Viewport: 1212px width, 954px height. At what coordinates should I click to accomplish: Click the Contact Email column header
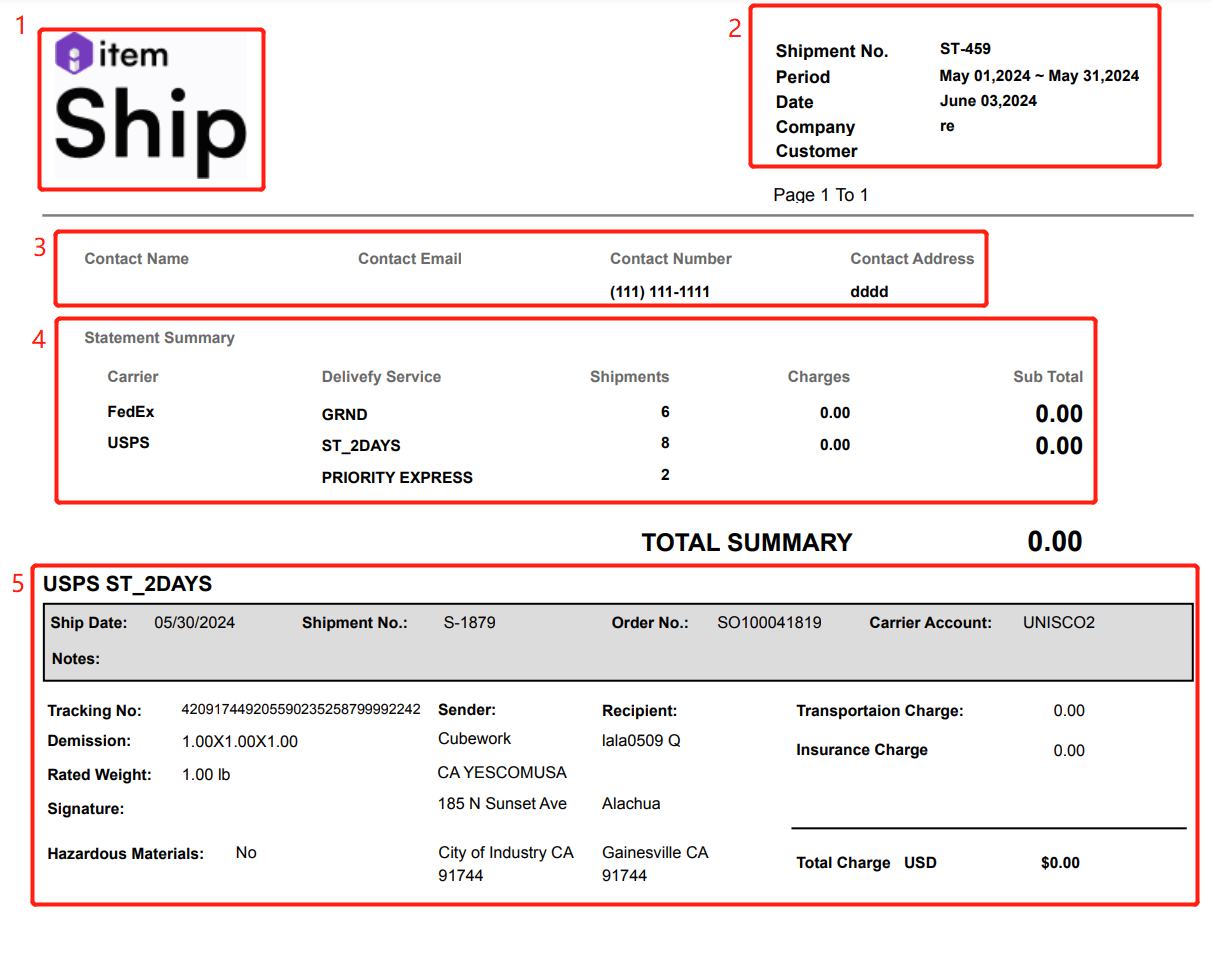point(409,259)
